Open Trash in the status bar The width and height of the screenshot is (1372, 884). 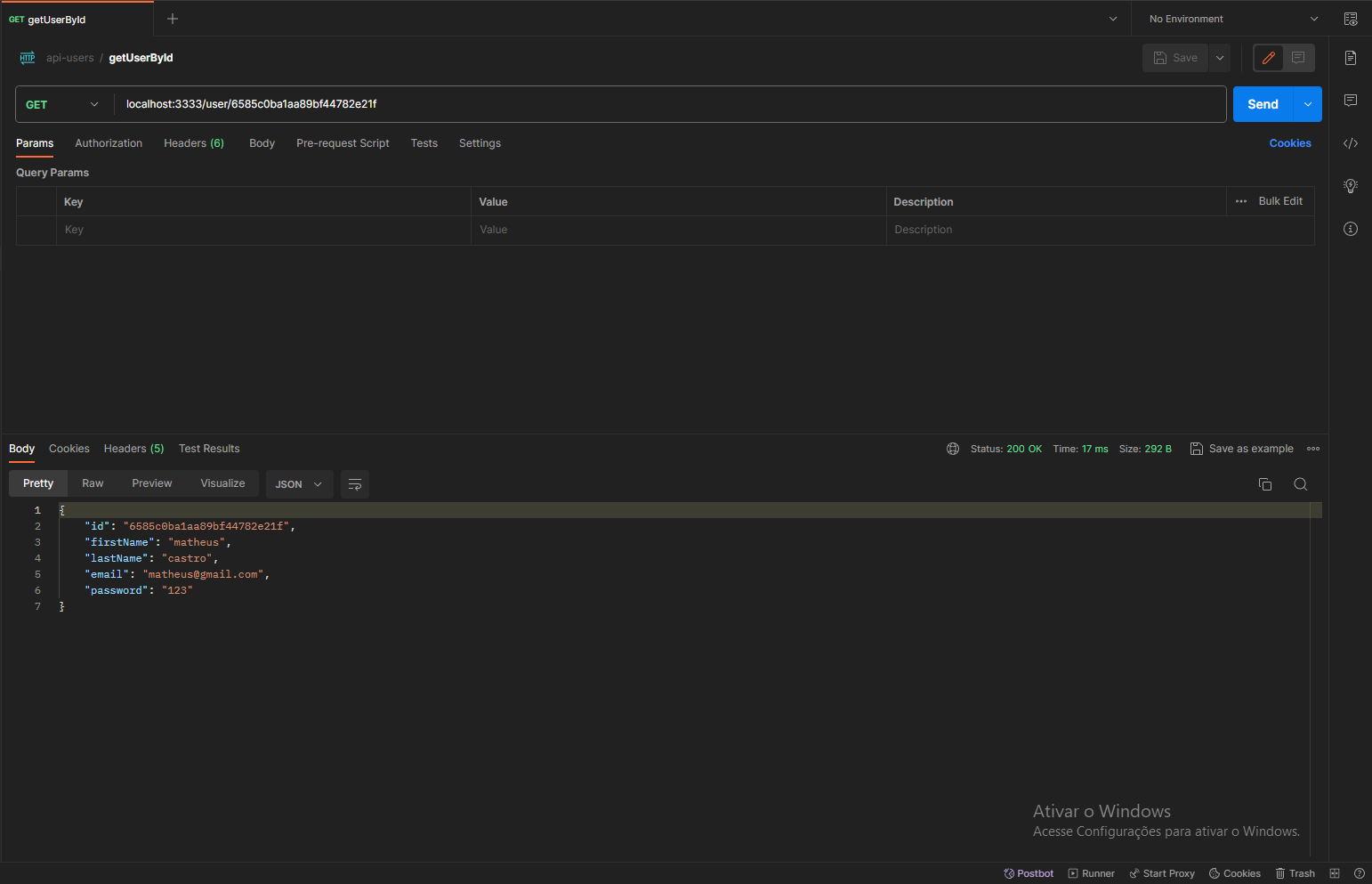coord(1295,873)
